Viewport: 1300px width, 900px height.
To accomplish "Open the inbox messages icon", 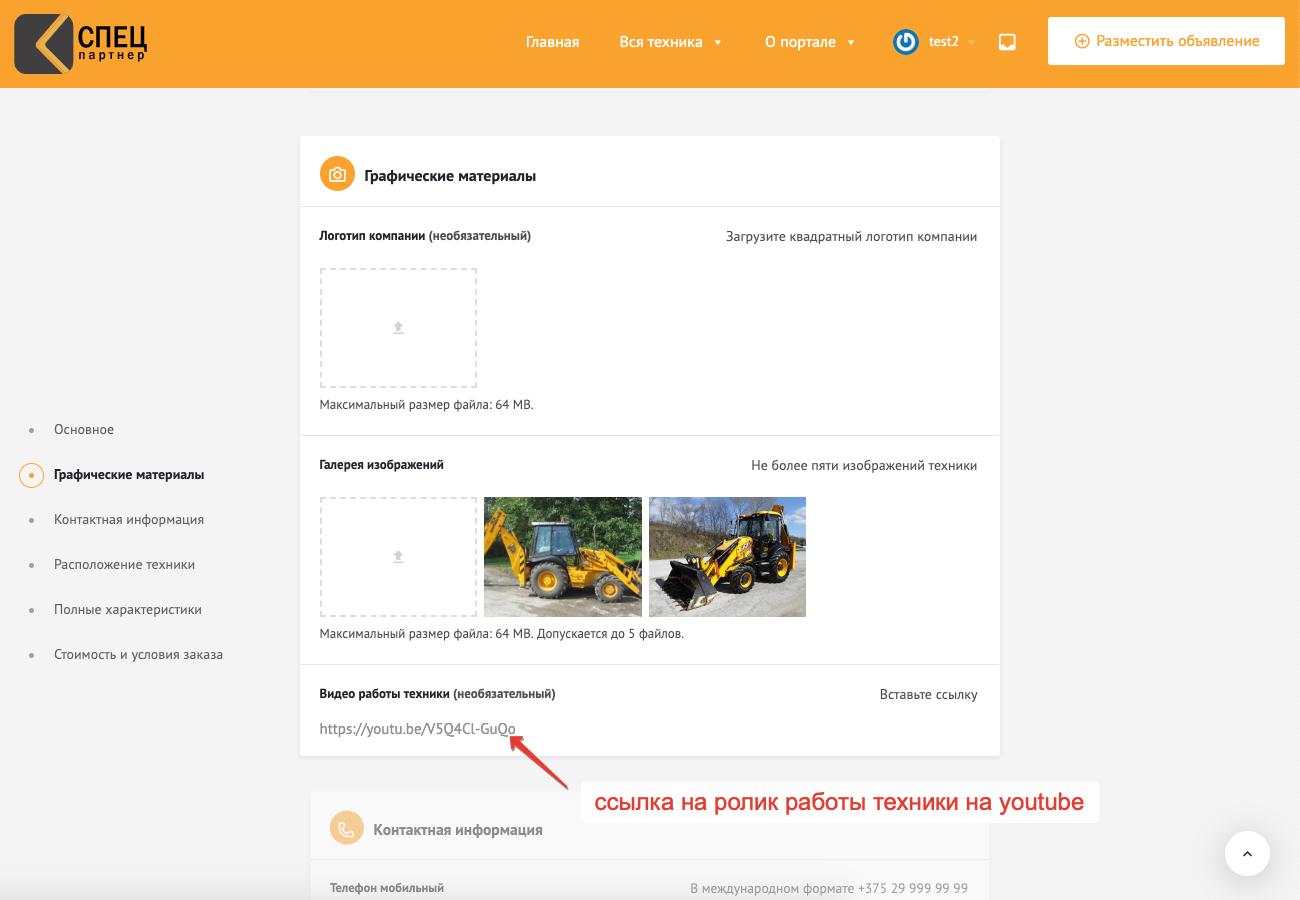I will click(x=1007, y=42).
